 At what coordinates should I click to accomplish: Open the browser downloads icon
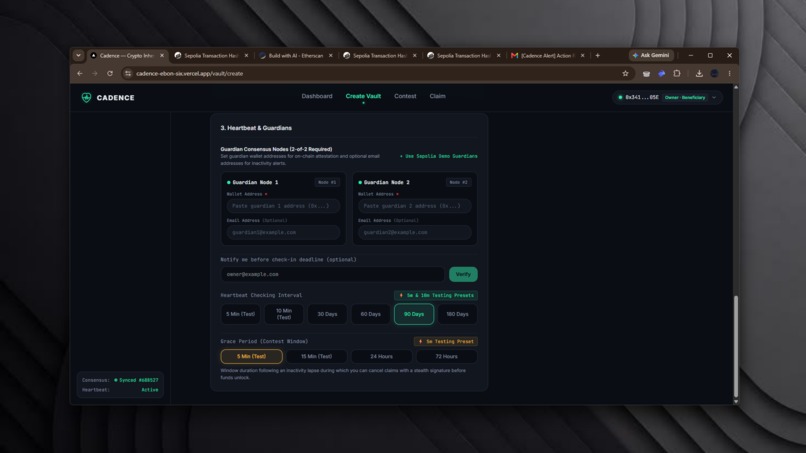[699, 74]
